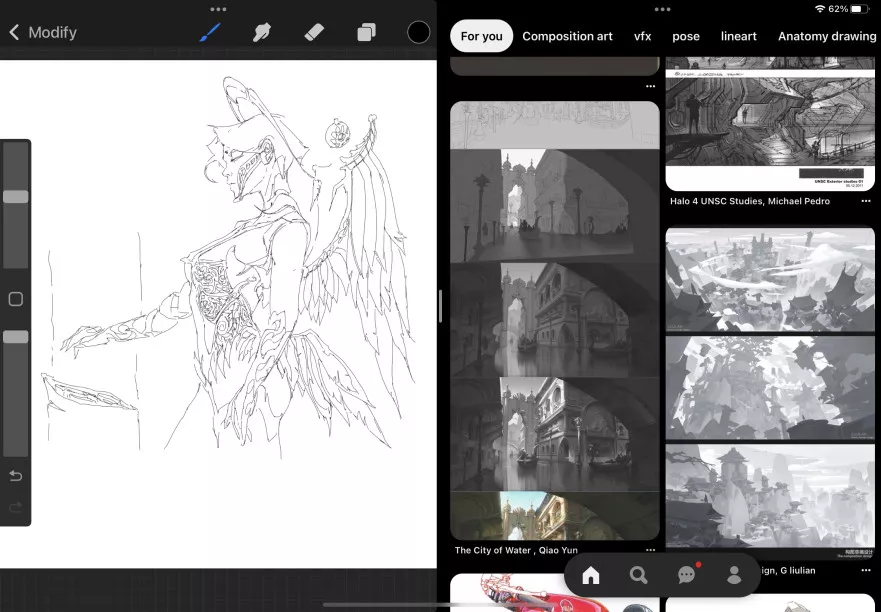Select the Brush tool in Procreate
The width and height of the screenshot is (881, 612).
(x=210, y=32)
